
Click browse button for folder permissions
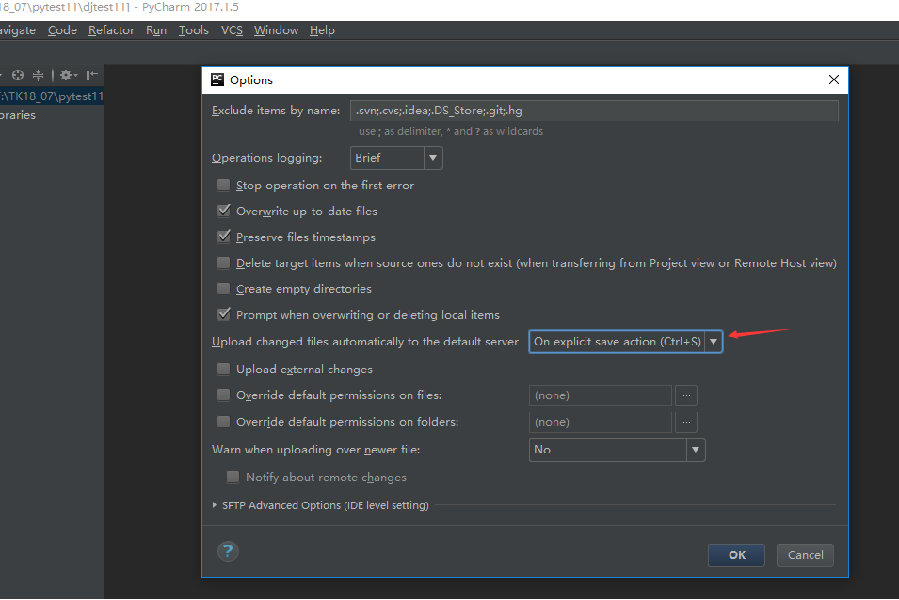point(686,422)
